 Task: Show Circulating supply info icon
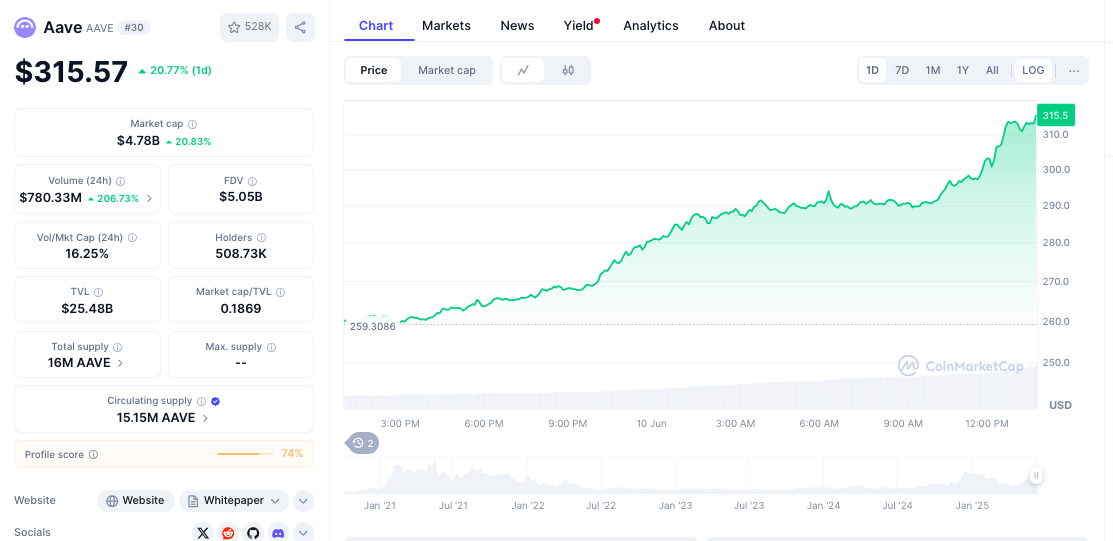coord(202,401)
